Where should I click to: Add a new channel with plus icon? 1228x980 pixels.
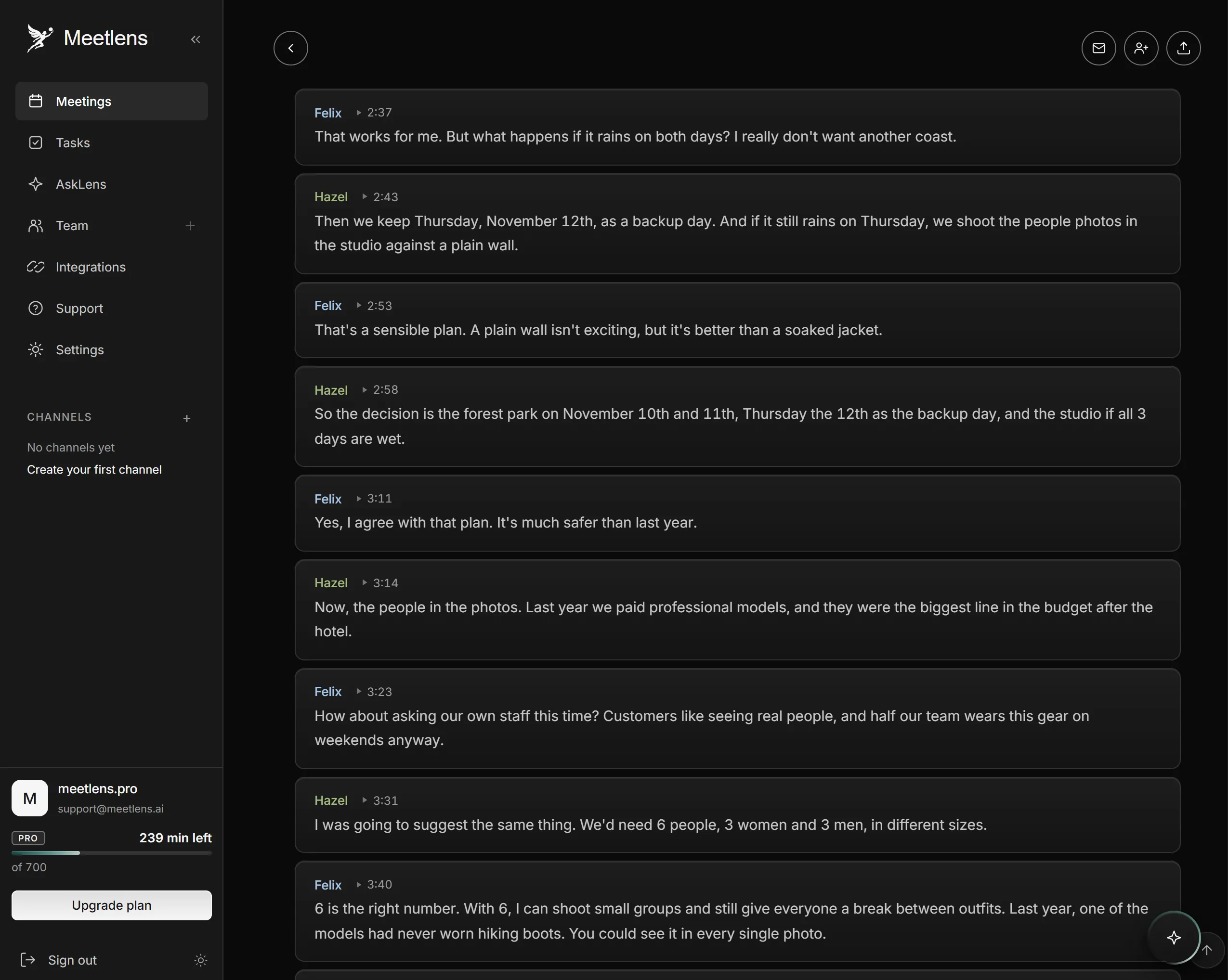187,419
